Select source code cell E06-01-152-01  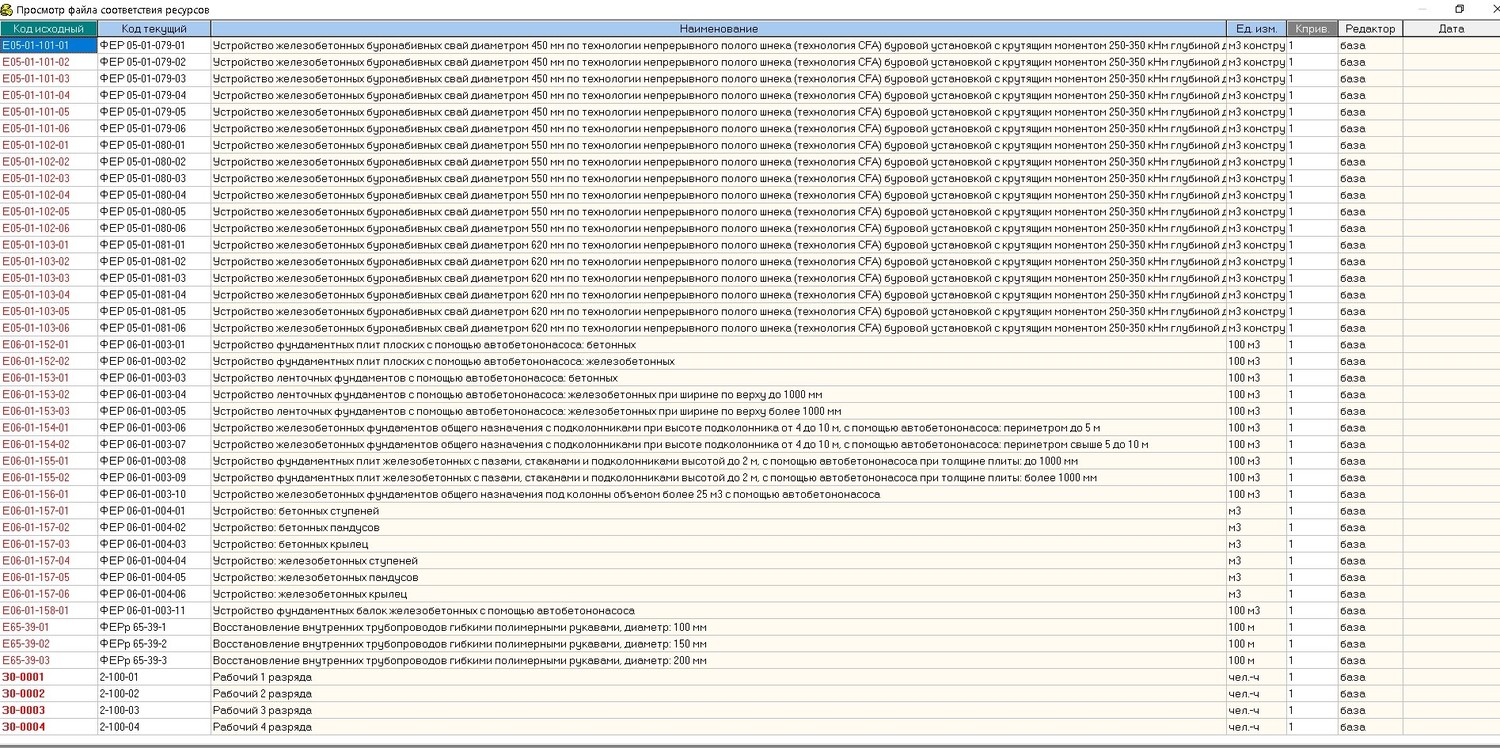49,344
